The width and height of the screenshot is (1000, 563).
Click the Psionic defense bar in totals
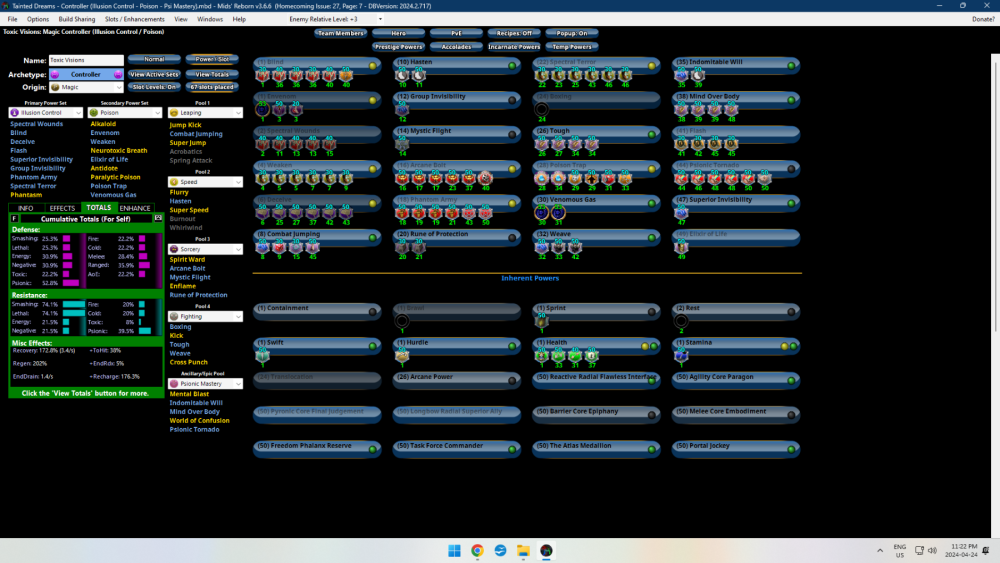coord(71,283)
